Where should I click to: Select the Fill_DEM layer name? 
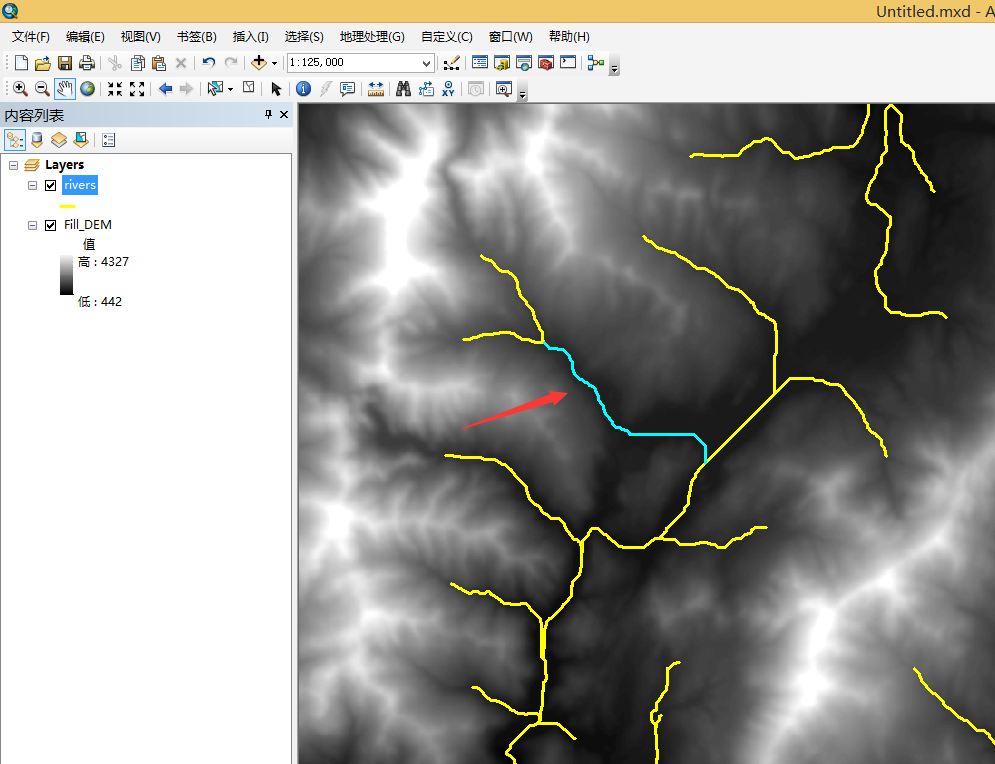(88, 225)
